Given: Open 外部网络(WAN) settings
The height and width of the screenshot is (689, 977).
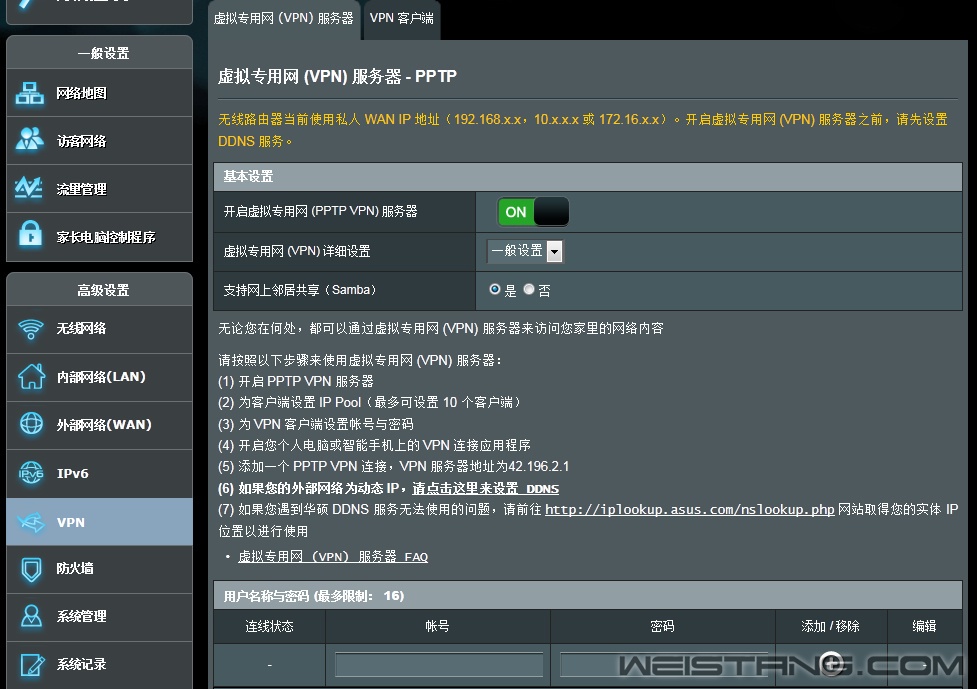Looking at the screenshot, I should coord(104,424).
